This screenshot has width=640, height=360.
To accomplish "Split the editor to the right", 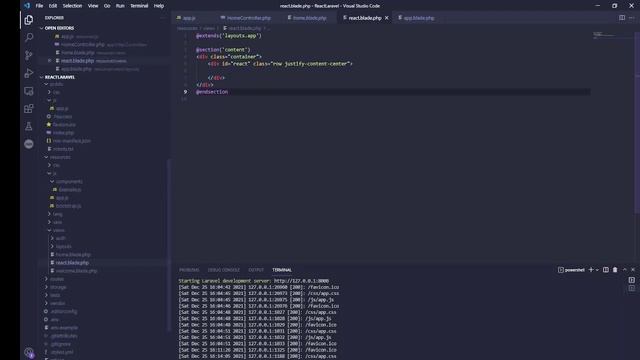I will pos(622,18).
